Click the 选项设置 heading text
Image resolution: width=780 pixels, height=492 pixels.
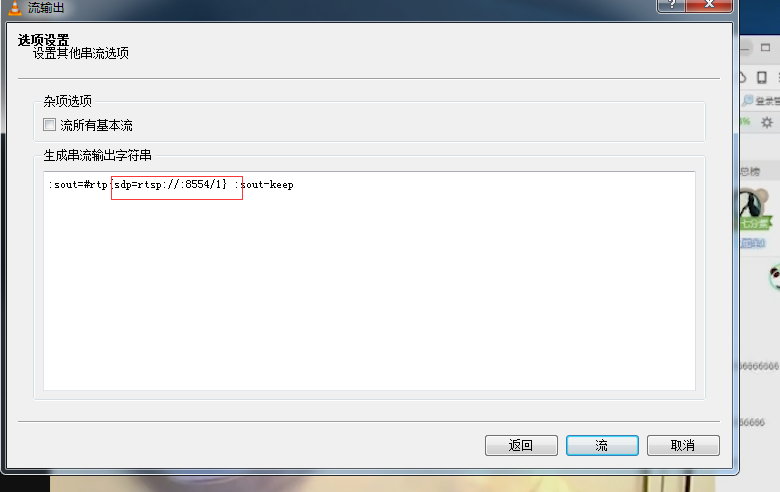[x=43, y=40]
